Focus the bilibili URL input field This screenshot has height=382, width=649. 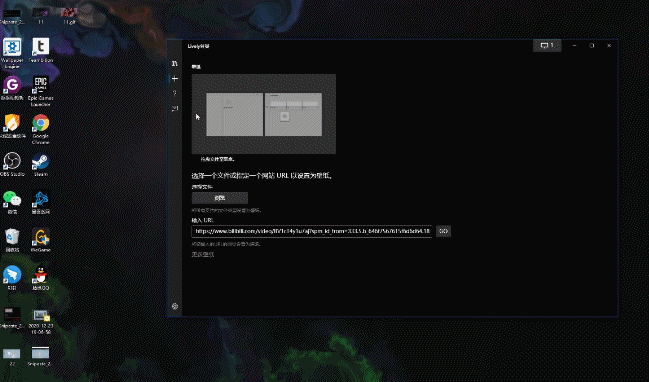312,231
